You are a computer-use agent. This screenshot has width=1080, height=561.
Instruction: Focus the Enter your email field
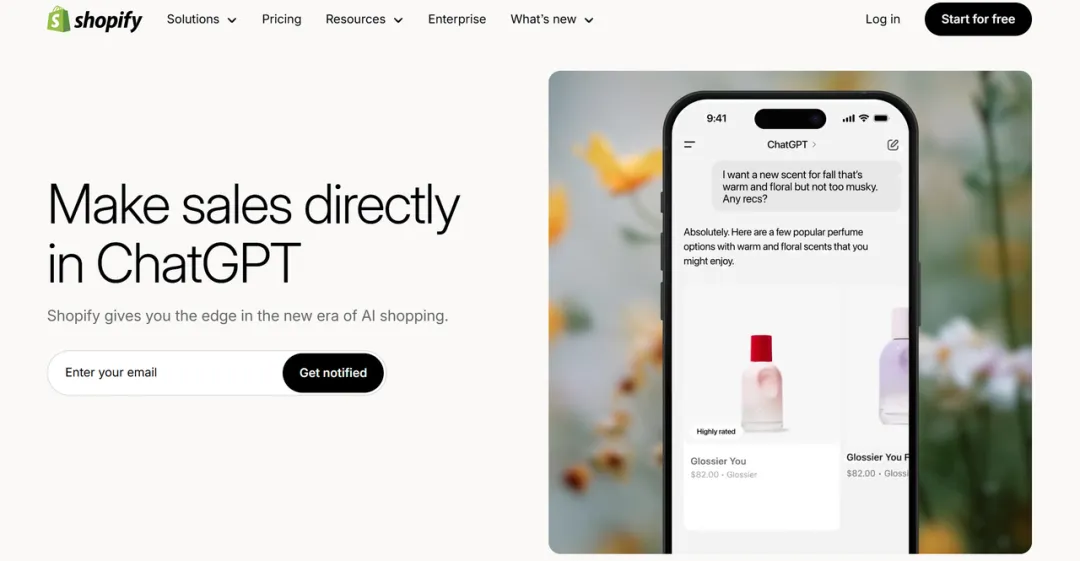(165, 373)
